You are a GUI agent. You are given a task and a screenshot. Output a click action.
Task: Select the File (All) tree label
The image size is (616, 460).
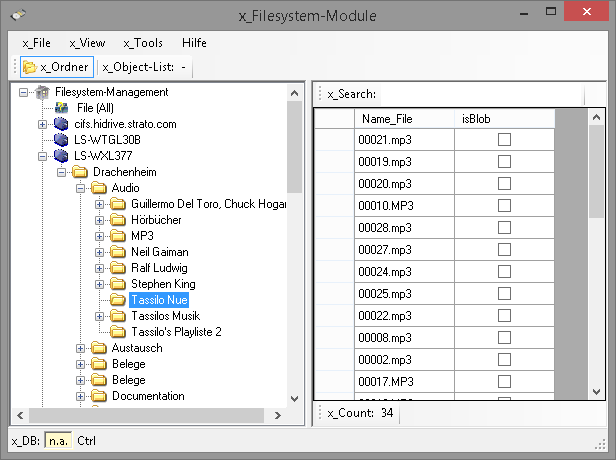[95, 108]
